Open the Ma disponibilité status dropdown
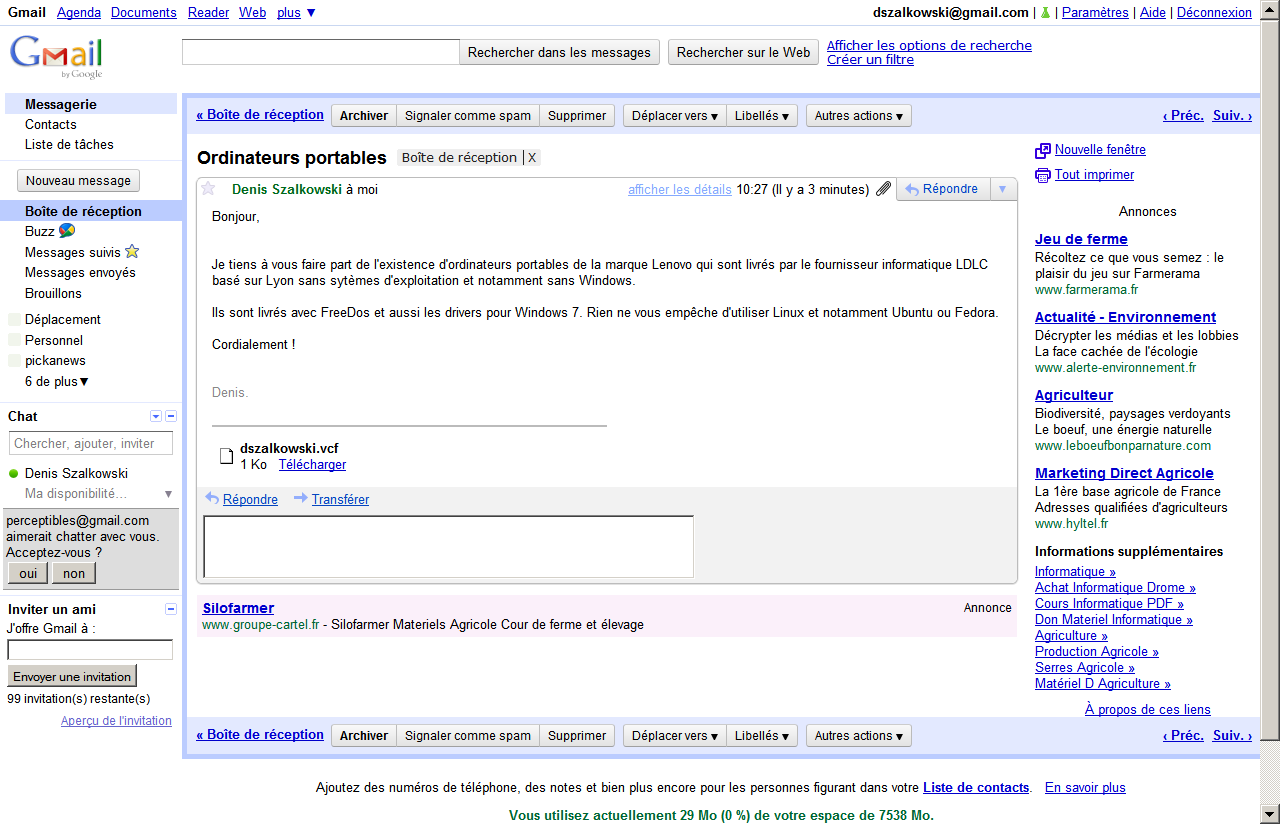This screenshot has height=824, width=1280. click(168, 494)
